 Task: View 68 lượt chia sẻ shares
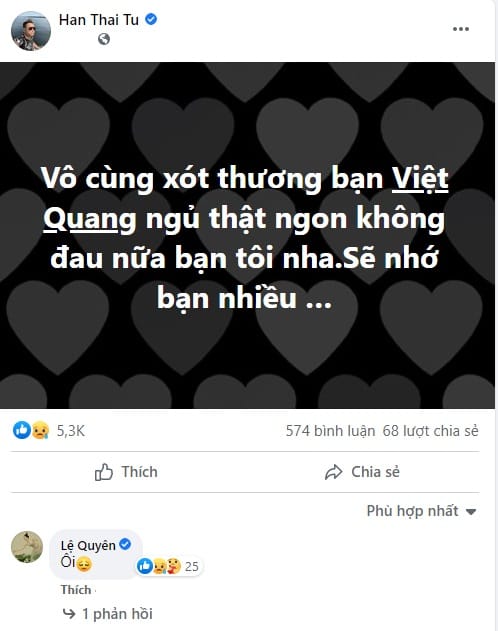[430, 431]
